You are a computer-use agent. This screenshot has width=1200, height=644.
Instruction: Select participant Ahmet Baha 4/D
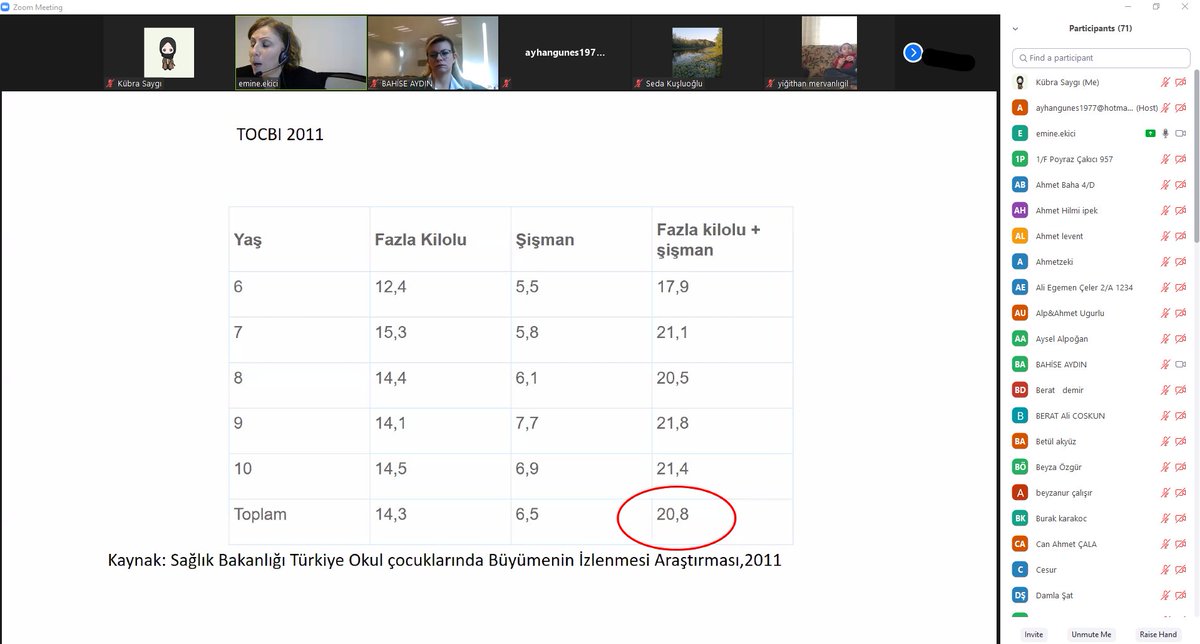(1100, 184)
